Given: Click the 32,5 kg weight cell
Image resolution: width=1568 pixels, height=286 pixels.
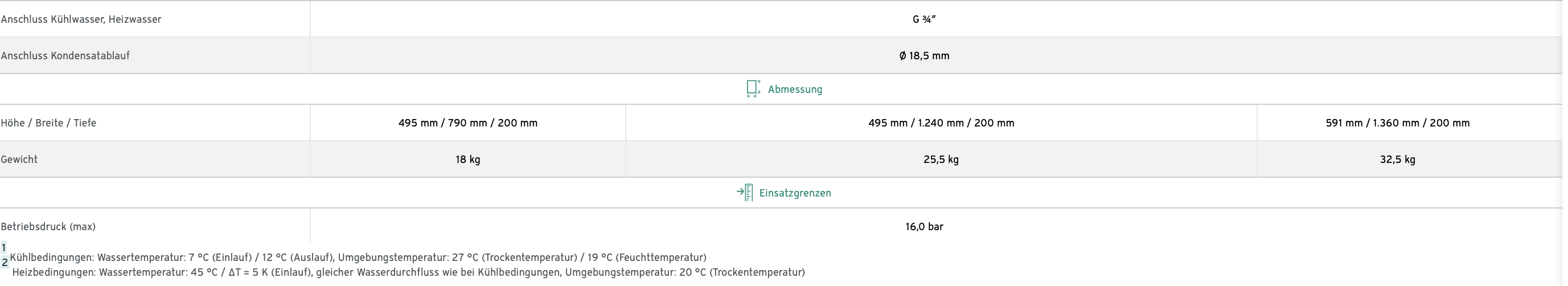Looking at the screenshot, I should click(1398, 160).
